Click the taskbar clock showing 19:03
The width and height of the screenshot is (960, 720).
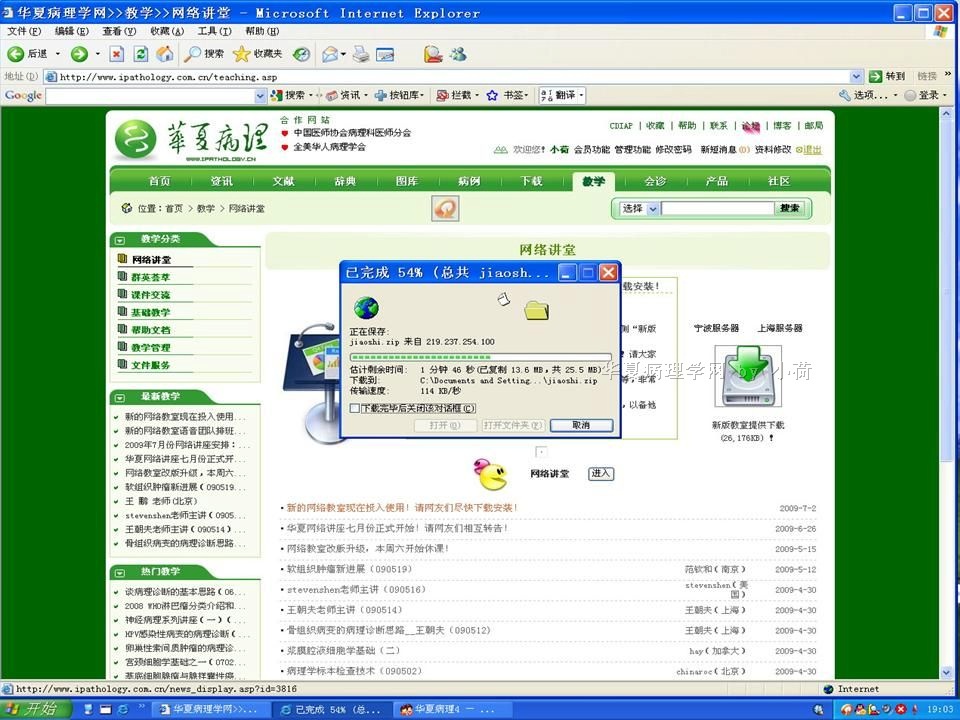point(940,710)
